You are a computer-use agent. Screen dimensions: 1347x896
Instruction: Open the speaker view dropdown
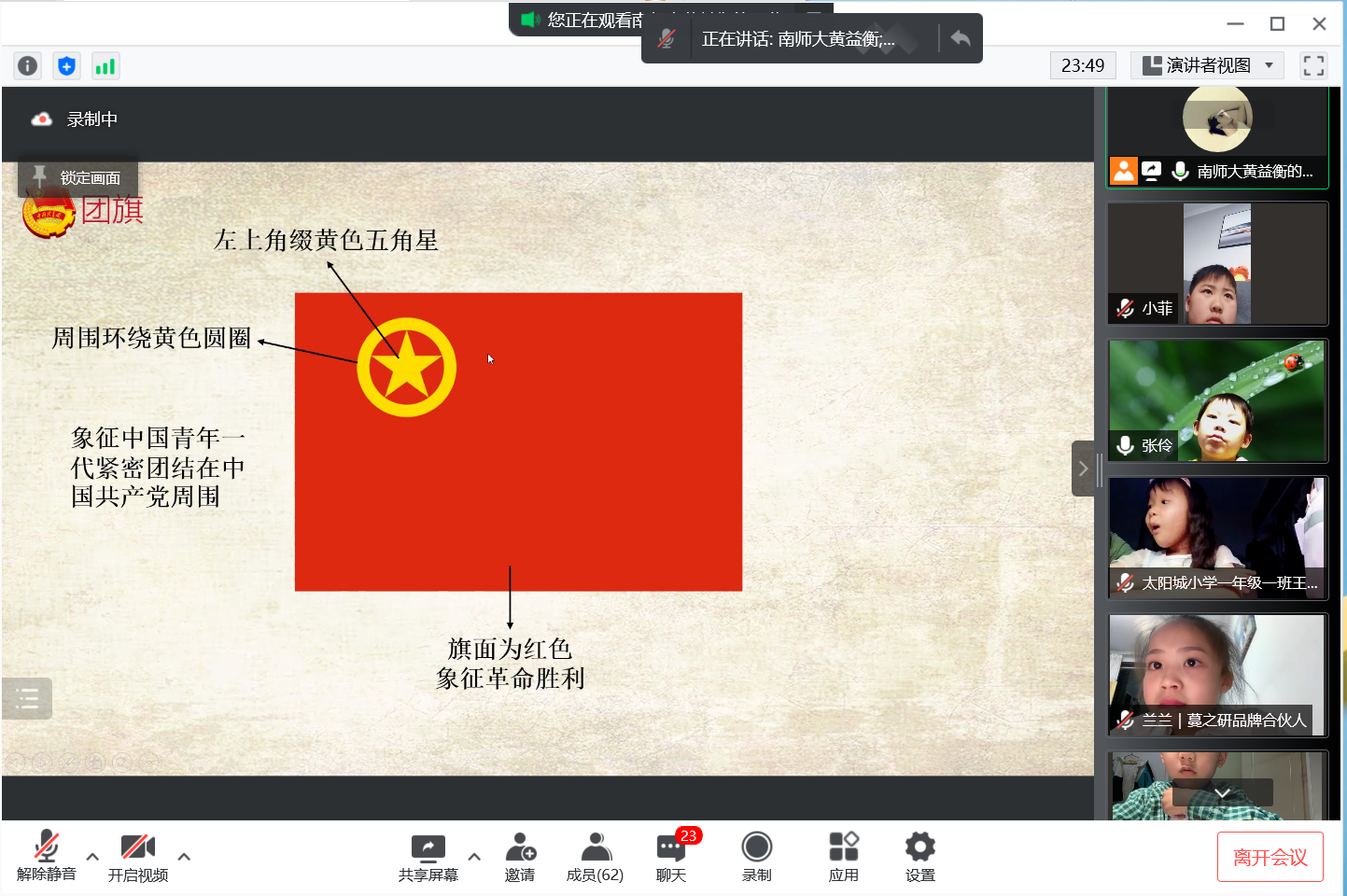(1207, 65)
